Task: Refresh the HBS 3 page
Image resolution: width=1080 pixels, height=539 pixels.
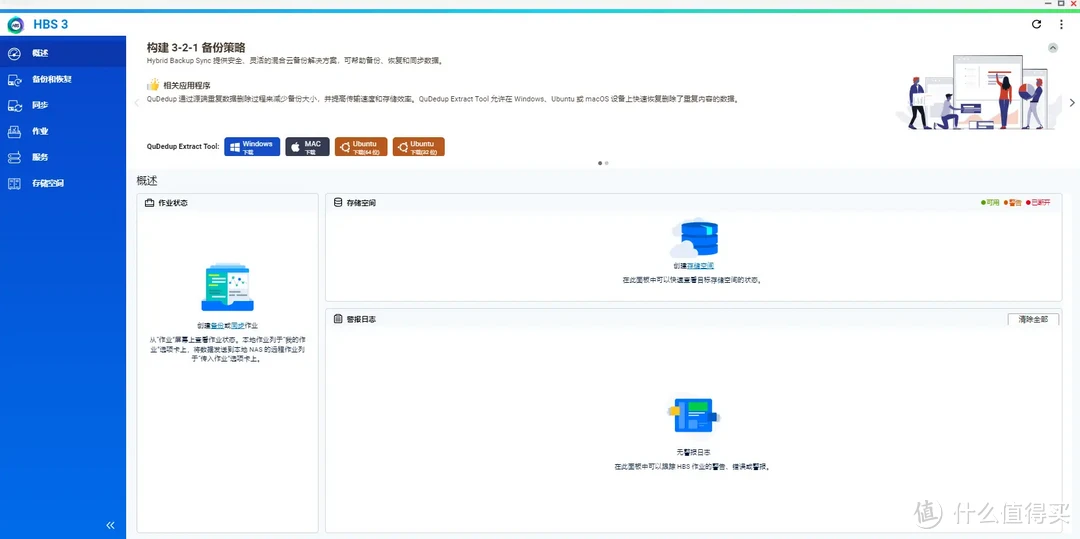Action: tap(1037, 25)
